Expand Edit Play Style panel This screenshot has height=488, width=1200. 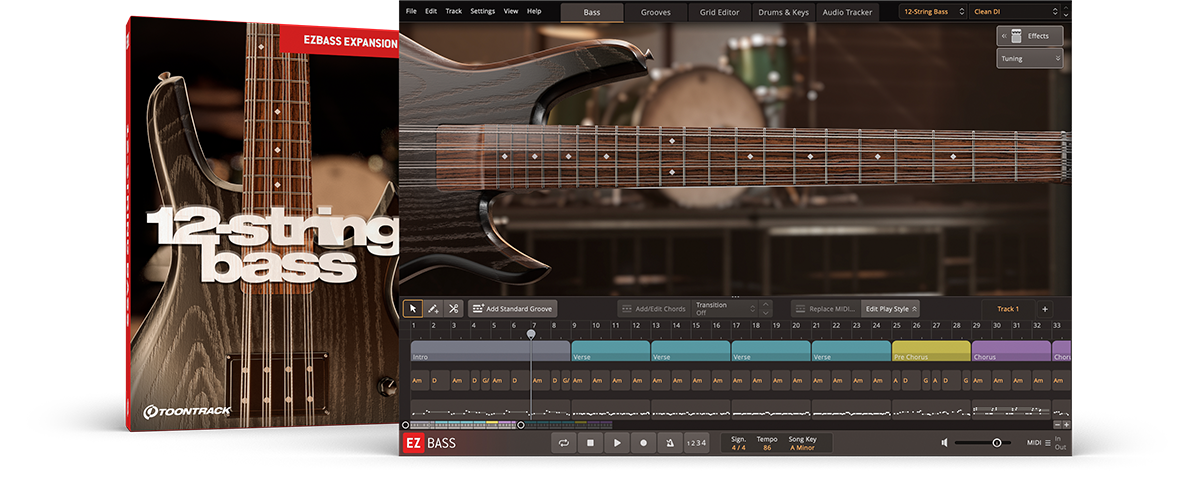[891, 309]
